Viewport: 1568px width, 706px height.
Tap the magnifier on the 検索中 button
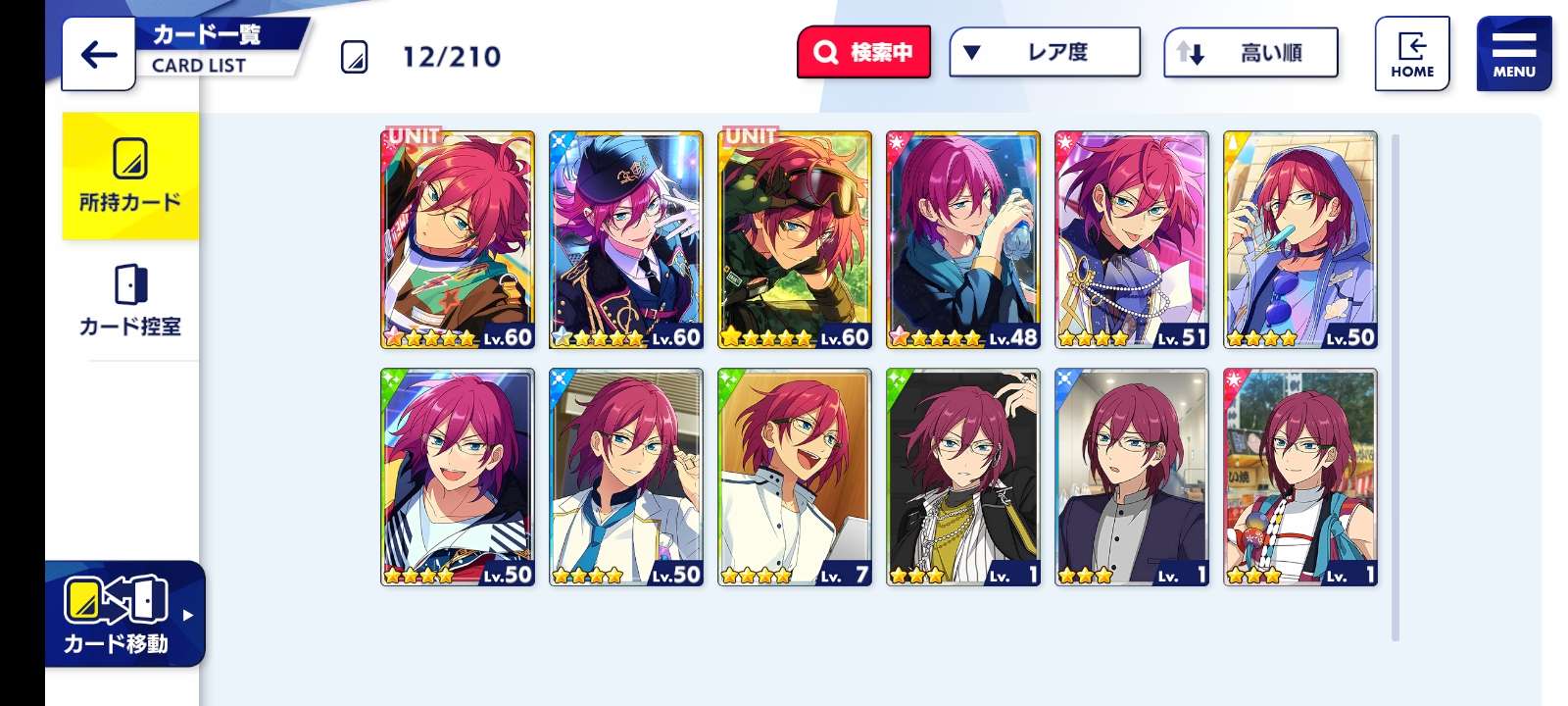pos(826,52)
